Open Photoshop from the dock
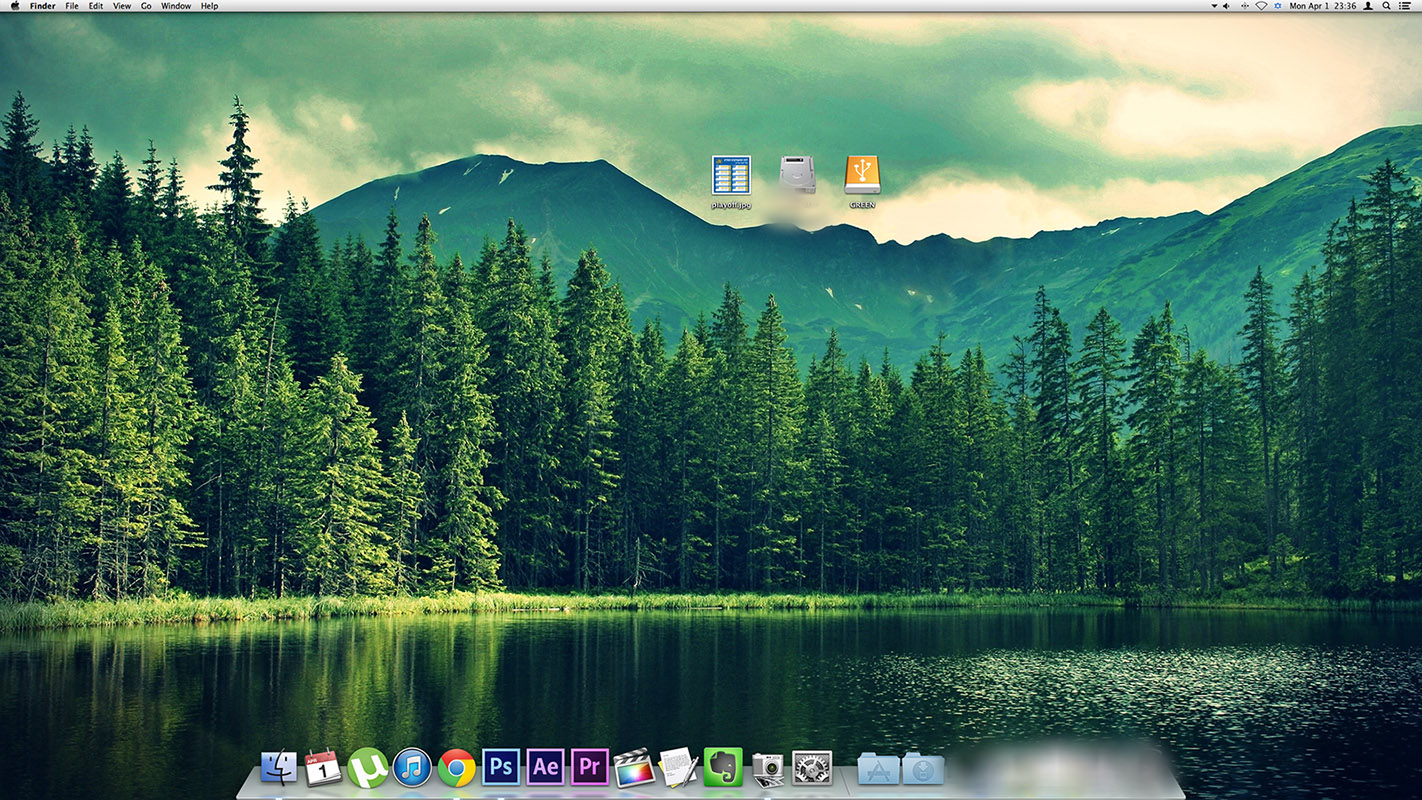 (x=501, y=767)
